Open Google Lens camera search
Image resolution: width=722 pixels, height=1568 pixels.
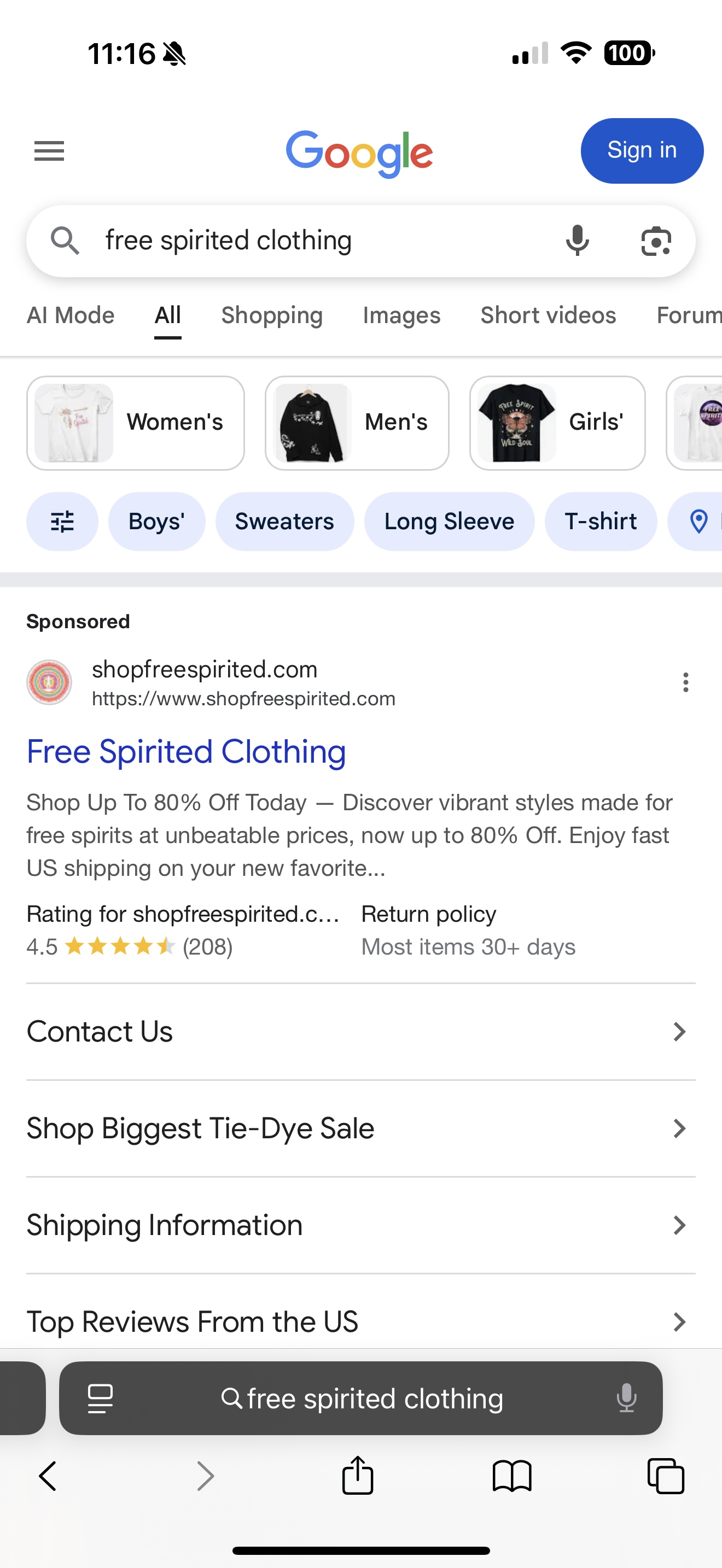pos(656,241)
